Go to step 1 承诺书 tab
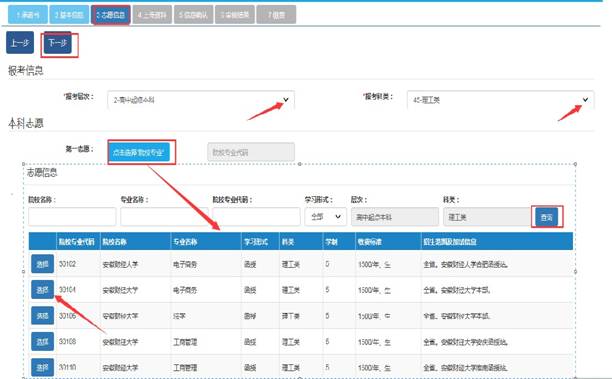The image size is (612, 379). coord(28,15)
